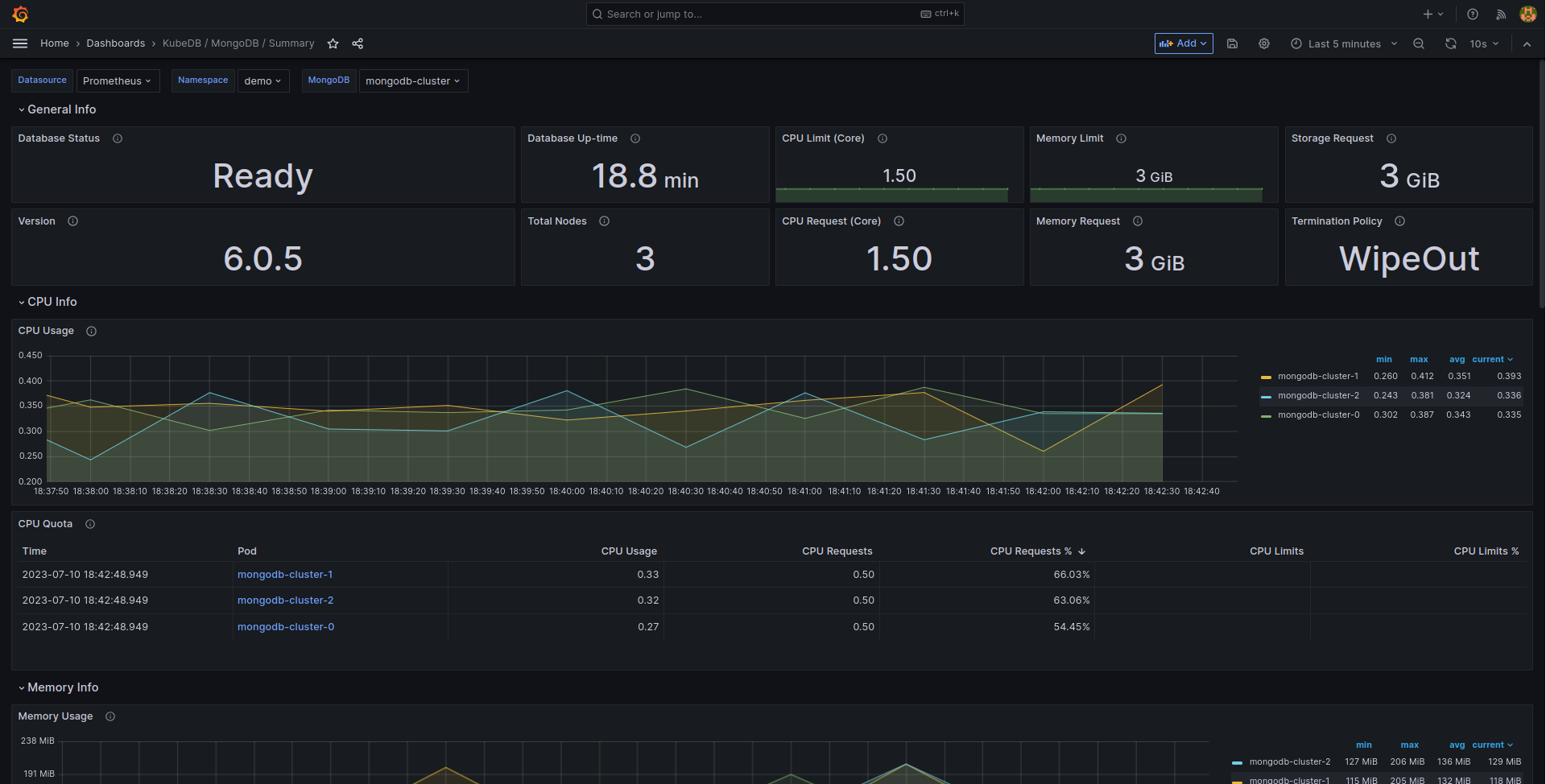Screen dimensions: 1546x784
Task: Star this dashboard as favorite
Action: (x=333, y=43)
